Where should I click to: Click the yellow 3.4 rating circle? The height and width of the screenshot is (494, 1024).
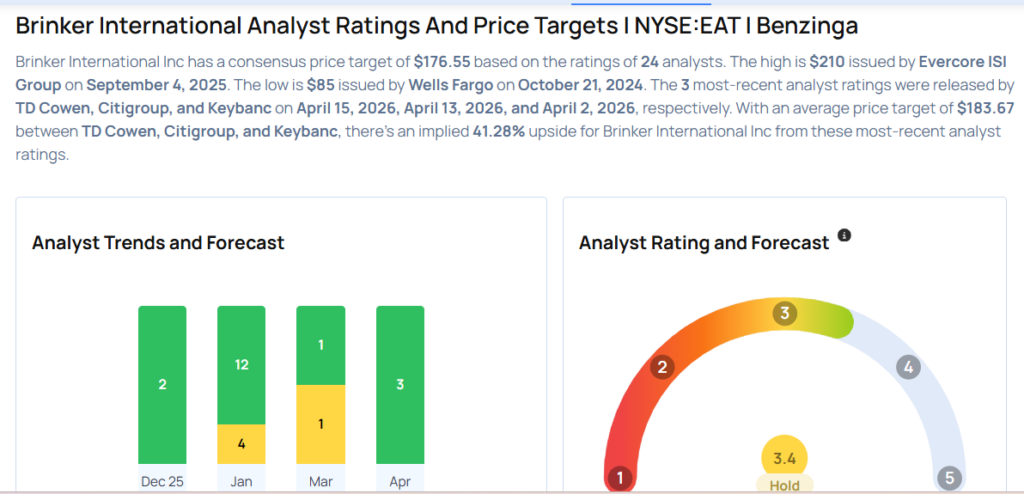(x=785, y=460)
